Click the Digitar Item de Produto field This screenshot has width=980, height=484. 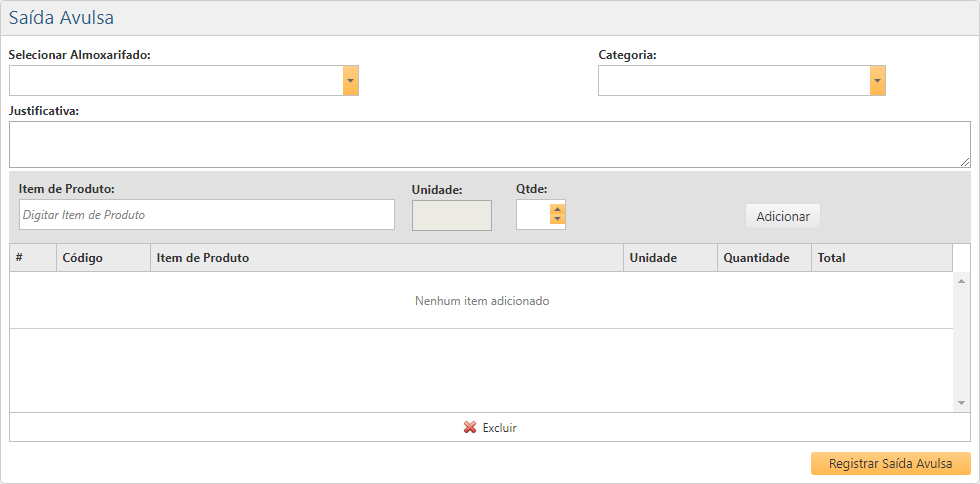[x=207, y=214]
